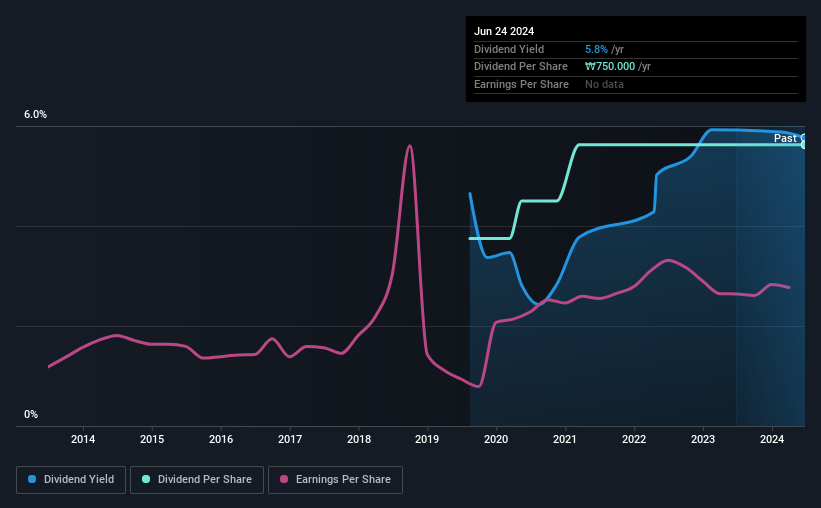Select the 2018 year tick label

click(x=359, y=439)
